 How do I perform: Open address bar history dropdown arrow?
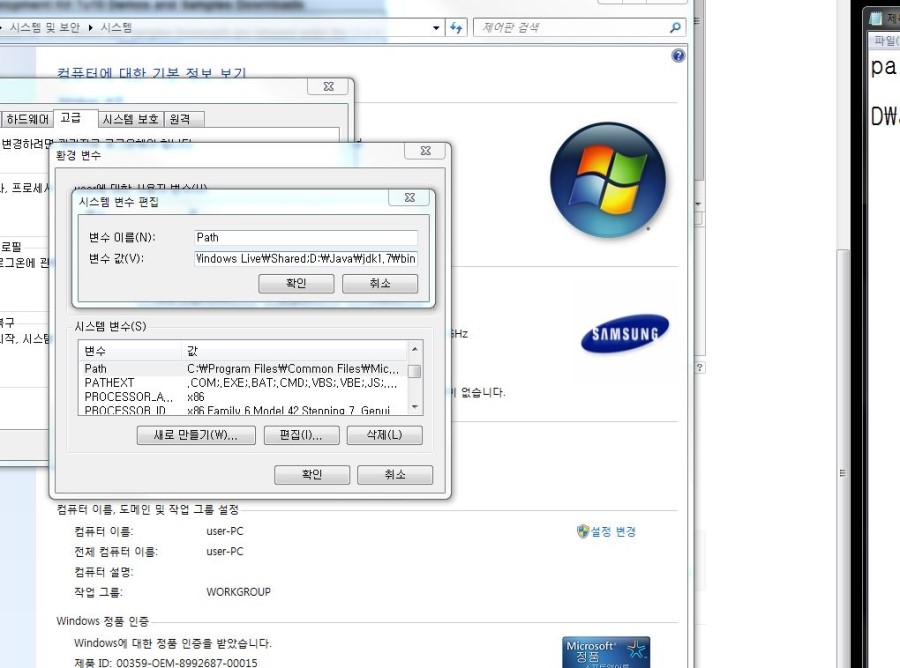pyautogui.click(x=436, y=28)
